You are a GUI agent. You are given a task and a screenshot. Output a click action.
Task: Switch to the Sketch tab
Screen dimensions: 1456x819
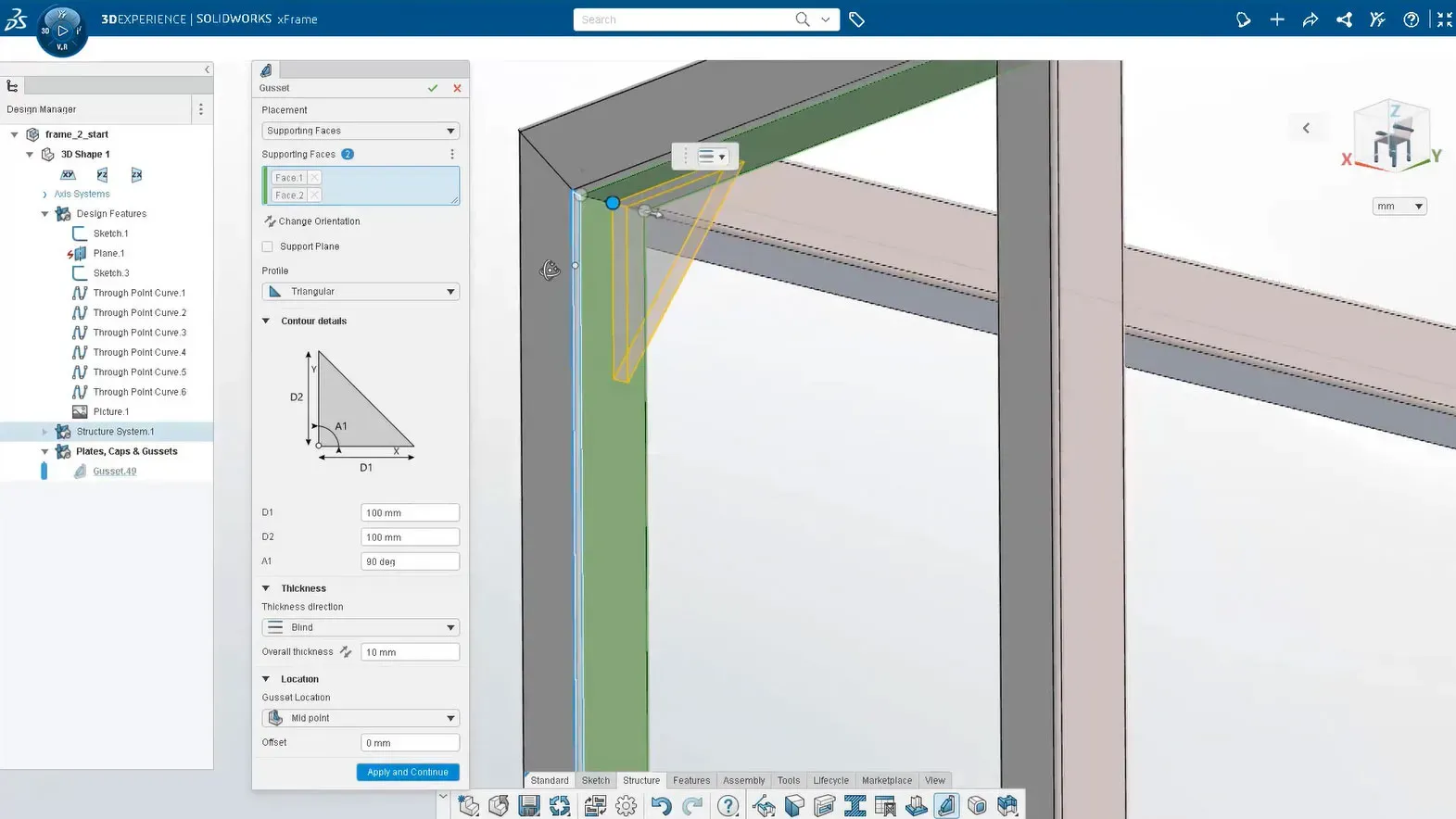click(596, 780)
